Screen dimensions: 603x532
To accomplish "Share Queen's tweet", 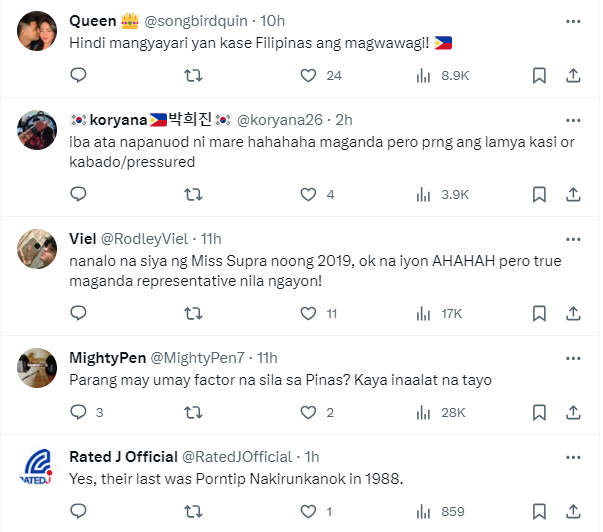I will pyautogui.click(x=573, y=75).
